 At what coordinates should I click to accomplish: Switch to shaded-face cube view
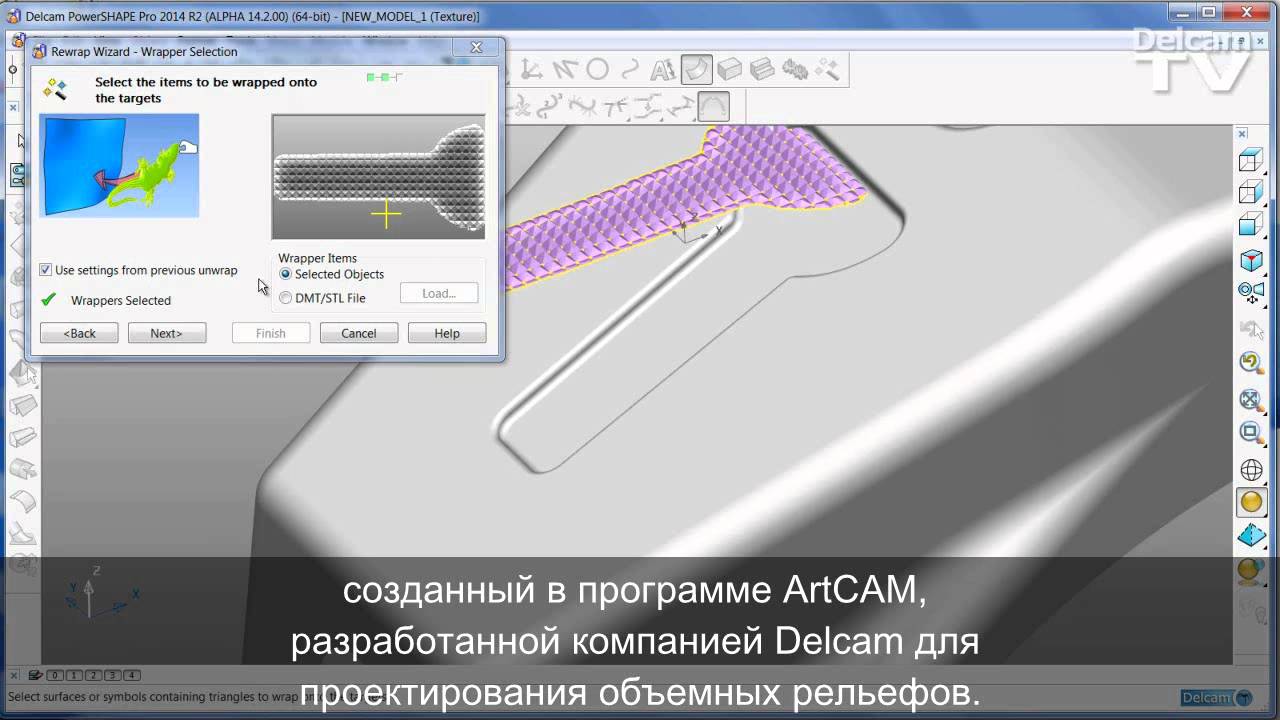1251,192
